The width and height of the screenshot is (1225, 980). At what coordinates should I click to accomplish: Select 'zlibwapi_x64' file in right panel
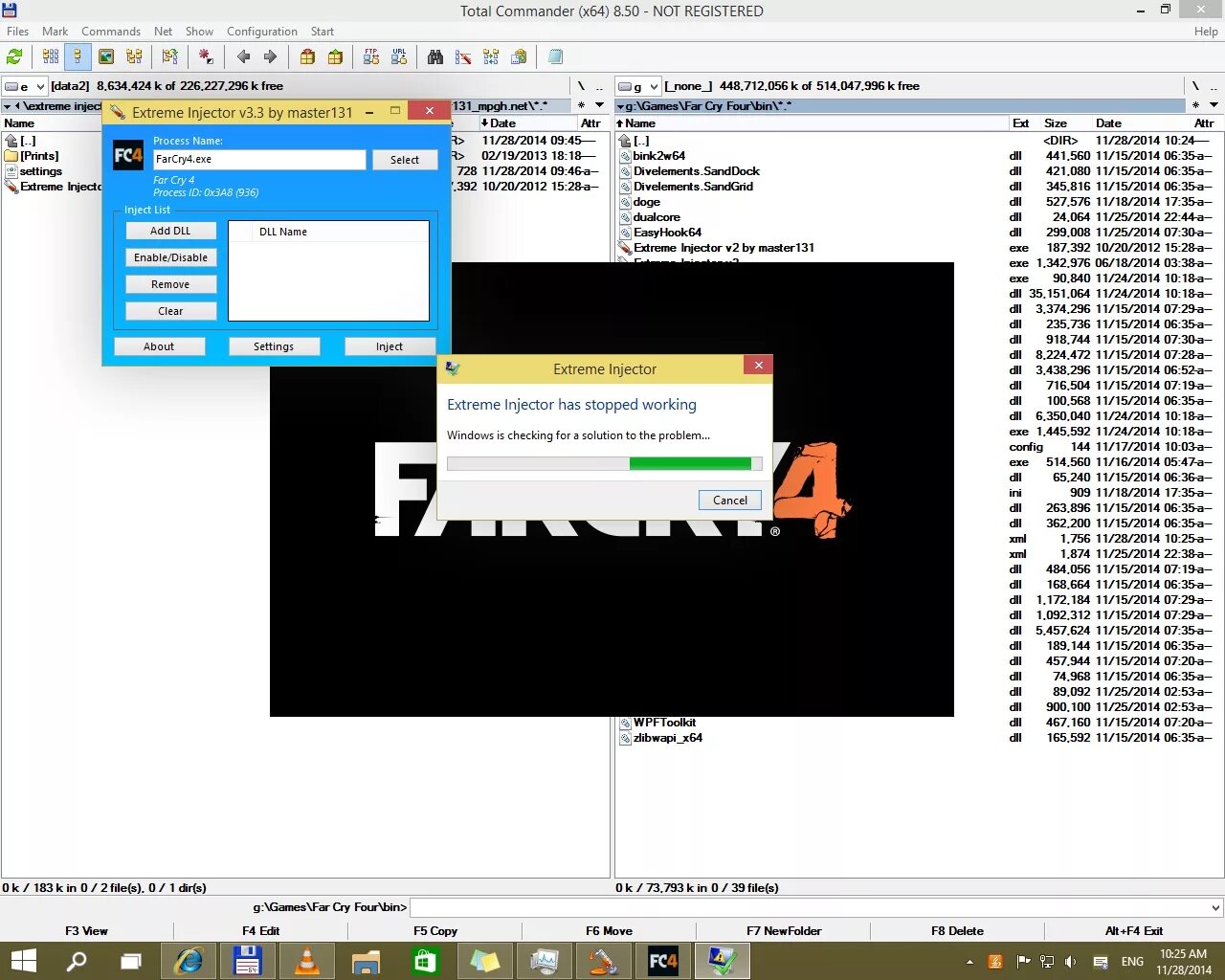667,738
